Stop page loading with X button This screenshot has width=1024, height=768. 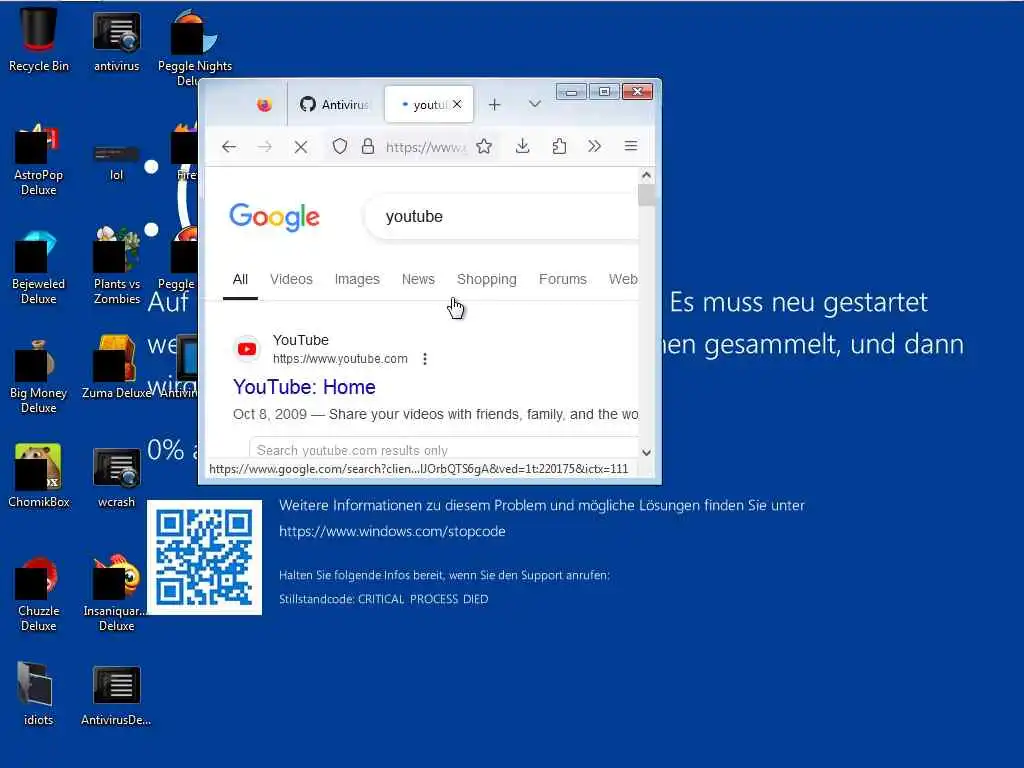pos(300,147)
